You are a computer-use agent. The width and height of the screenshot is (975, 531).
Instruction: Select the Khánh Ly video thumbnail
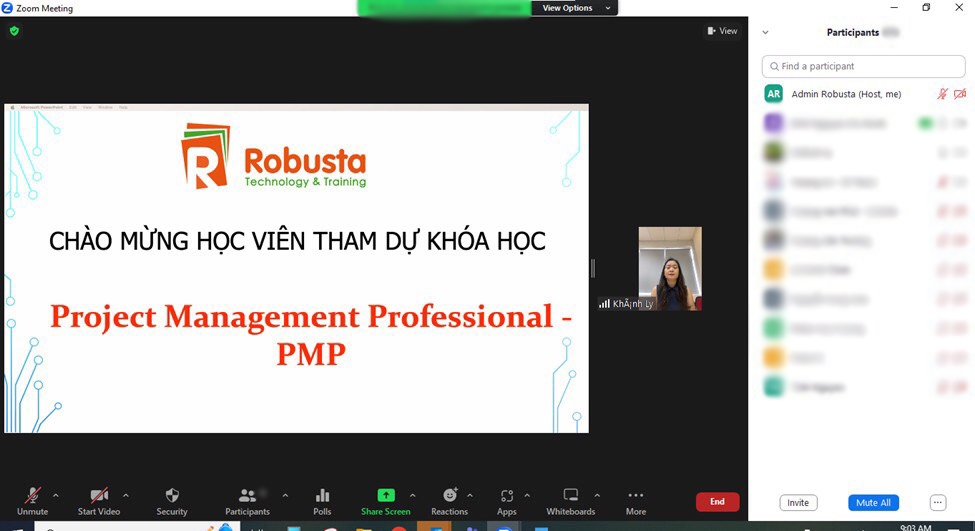pyautogui.click(x=670, y=269)
